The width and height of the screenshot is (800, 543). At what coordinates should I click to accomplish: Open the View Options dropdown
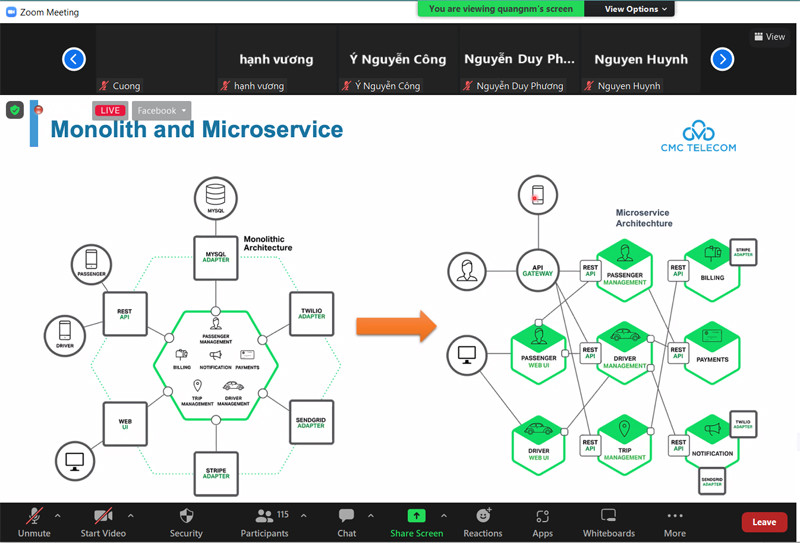(638, 9)
